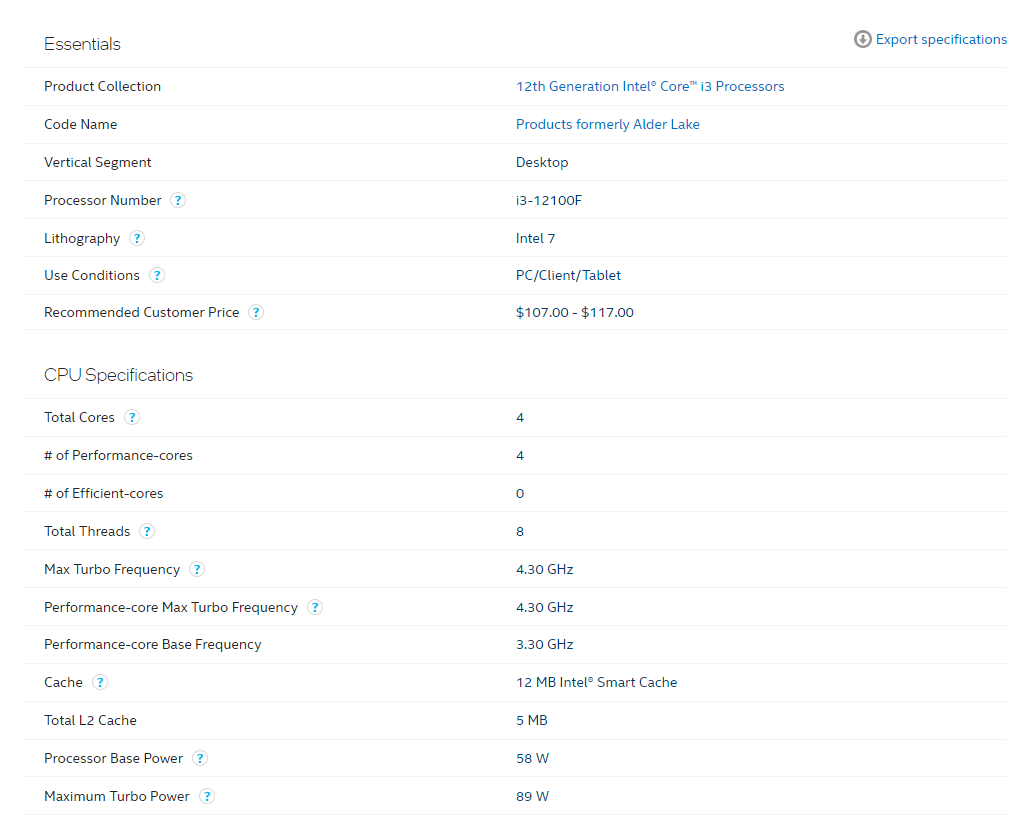The image size is (1033, 819).
Task: Click the 3.30 GHz base frequency value
Action: [x=544, y=644]
